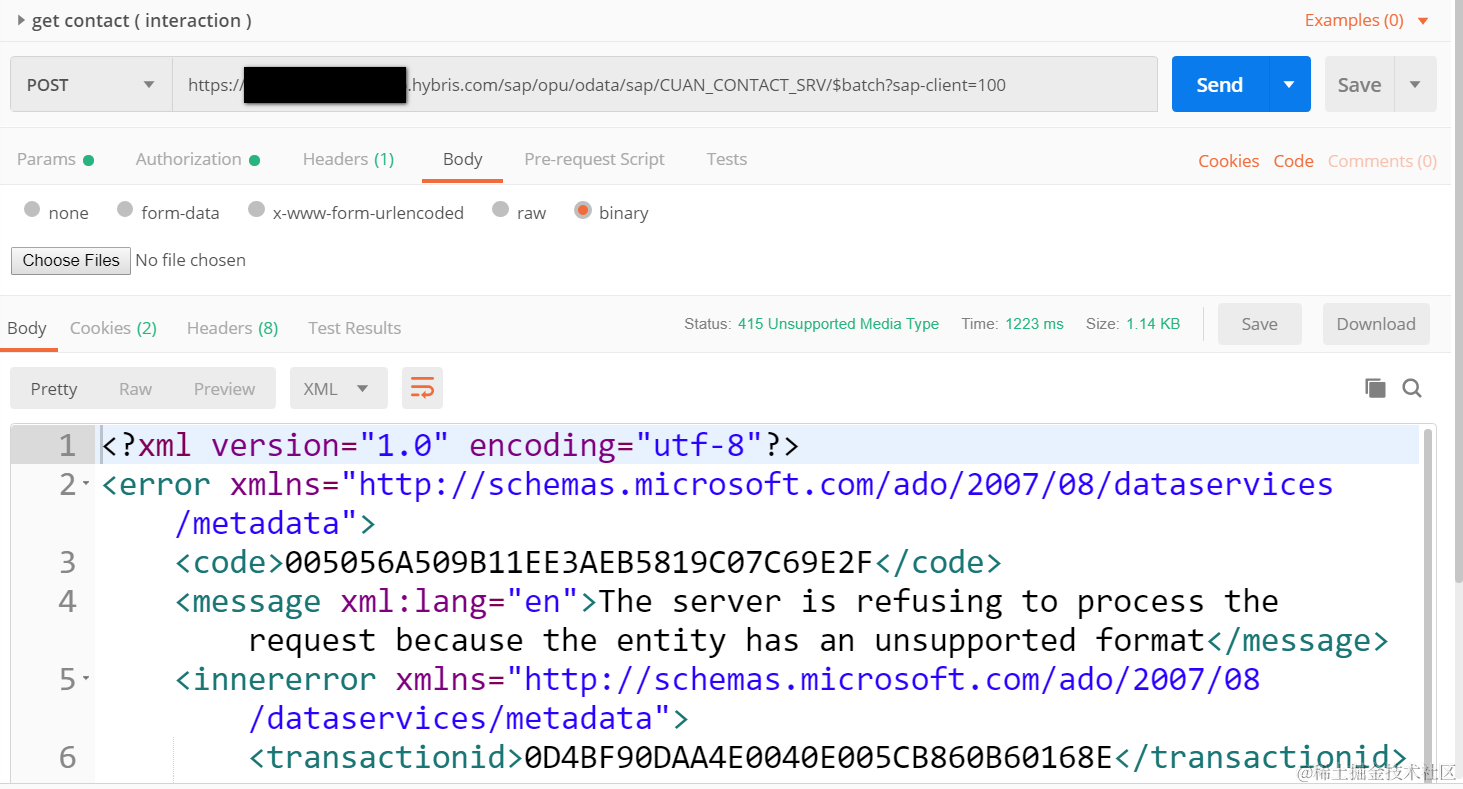This screenshot has height=789, width=1463.
Task: Open the XML format dropdown
Action: 338,389
